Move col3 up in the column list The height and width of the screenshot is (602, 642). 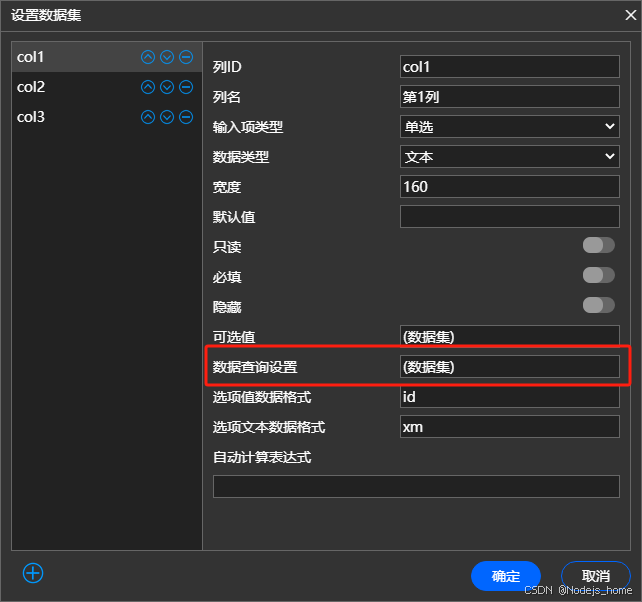148,117
